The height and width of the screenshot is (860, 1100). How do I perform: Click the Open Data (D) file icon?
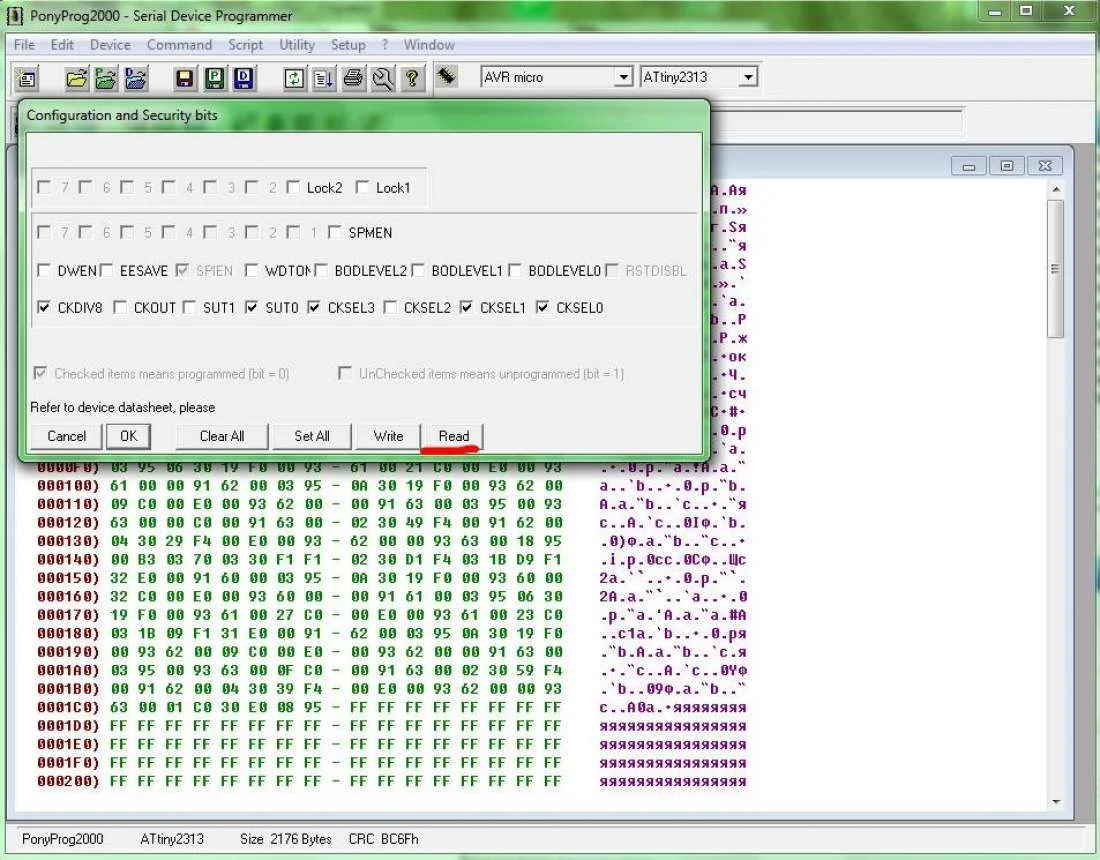point(135,79)
